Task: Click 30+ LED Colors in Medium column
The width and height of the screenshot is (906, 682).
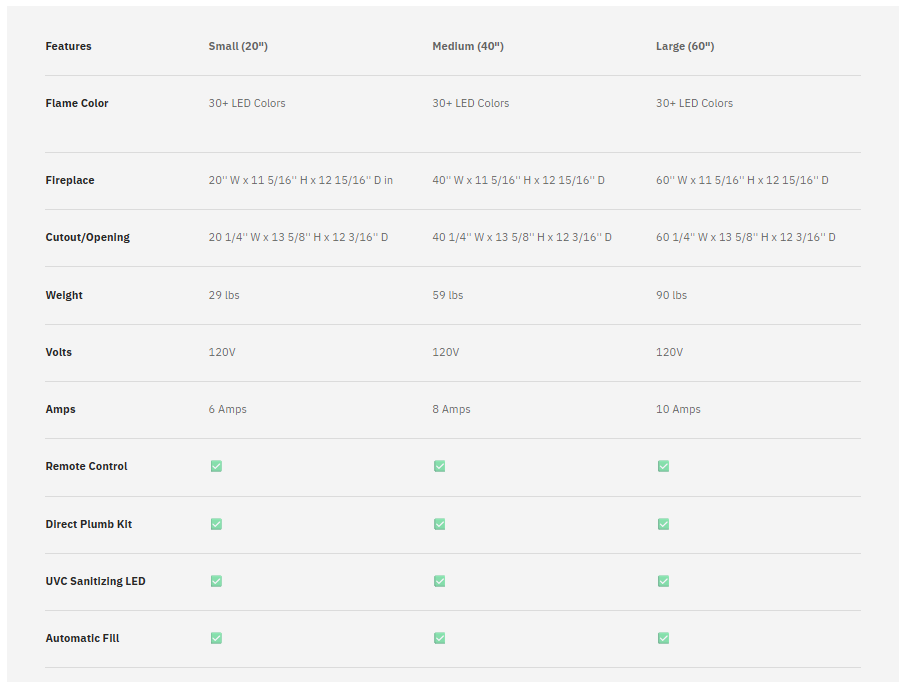Action: pyautogui.click(x=470, y=103)
